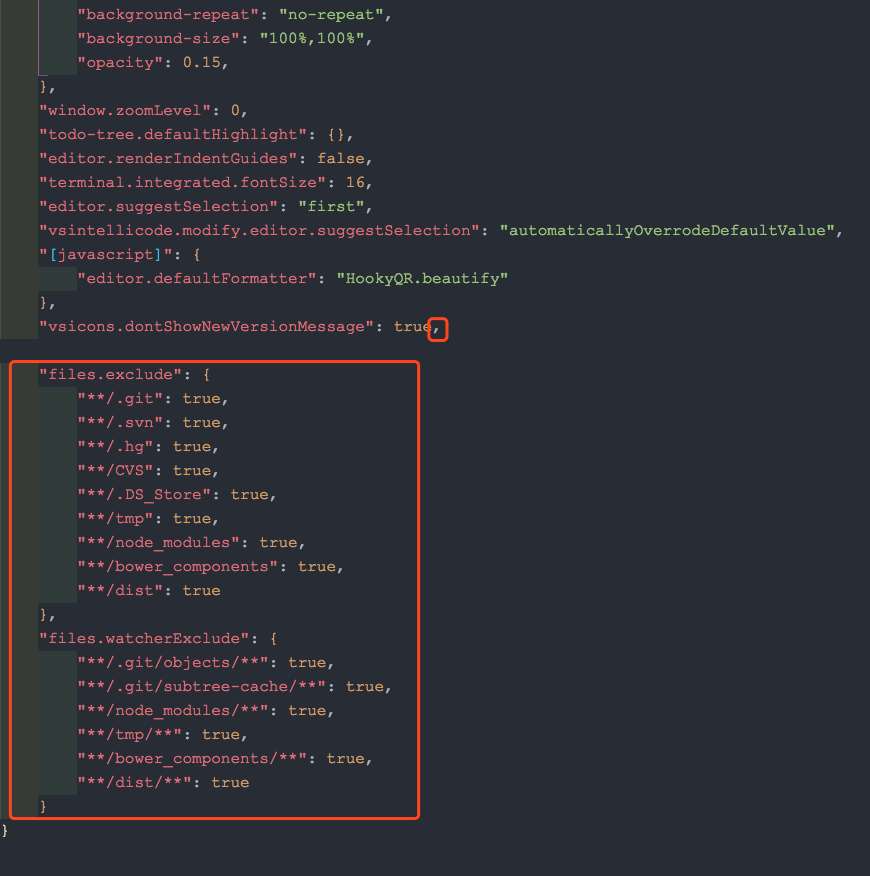Click the "**/.git/objects/**" watcher pattern
Viewport: 870px width, 876px height.
click(x=173, y=663)
